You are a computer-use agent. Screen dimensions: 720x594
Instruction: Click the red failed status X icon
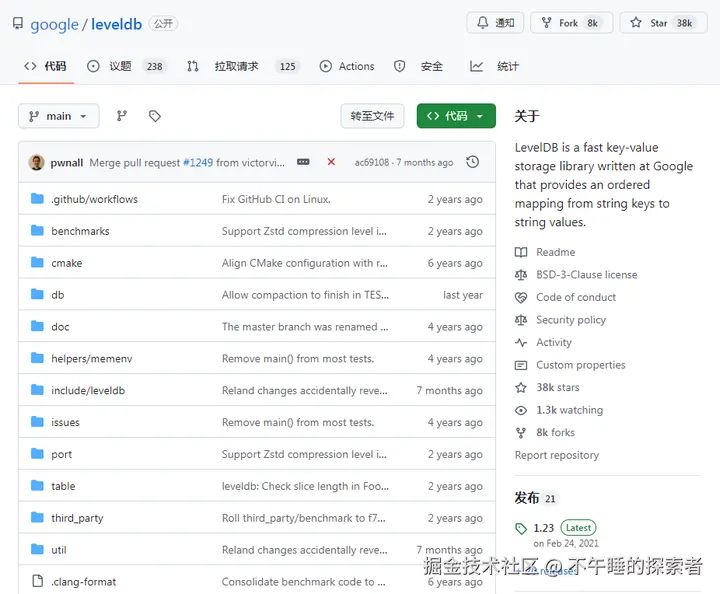click(331, 162)
